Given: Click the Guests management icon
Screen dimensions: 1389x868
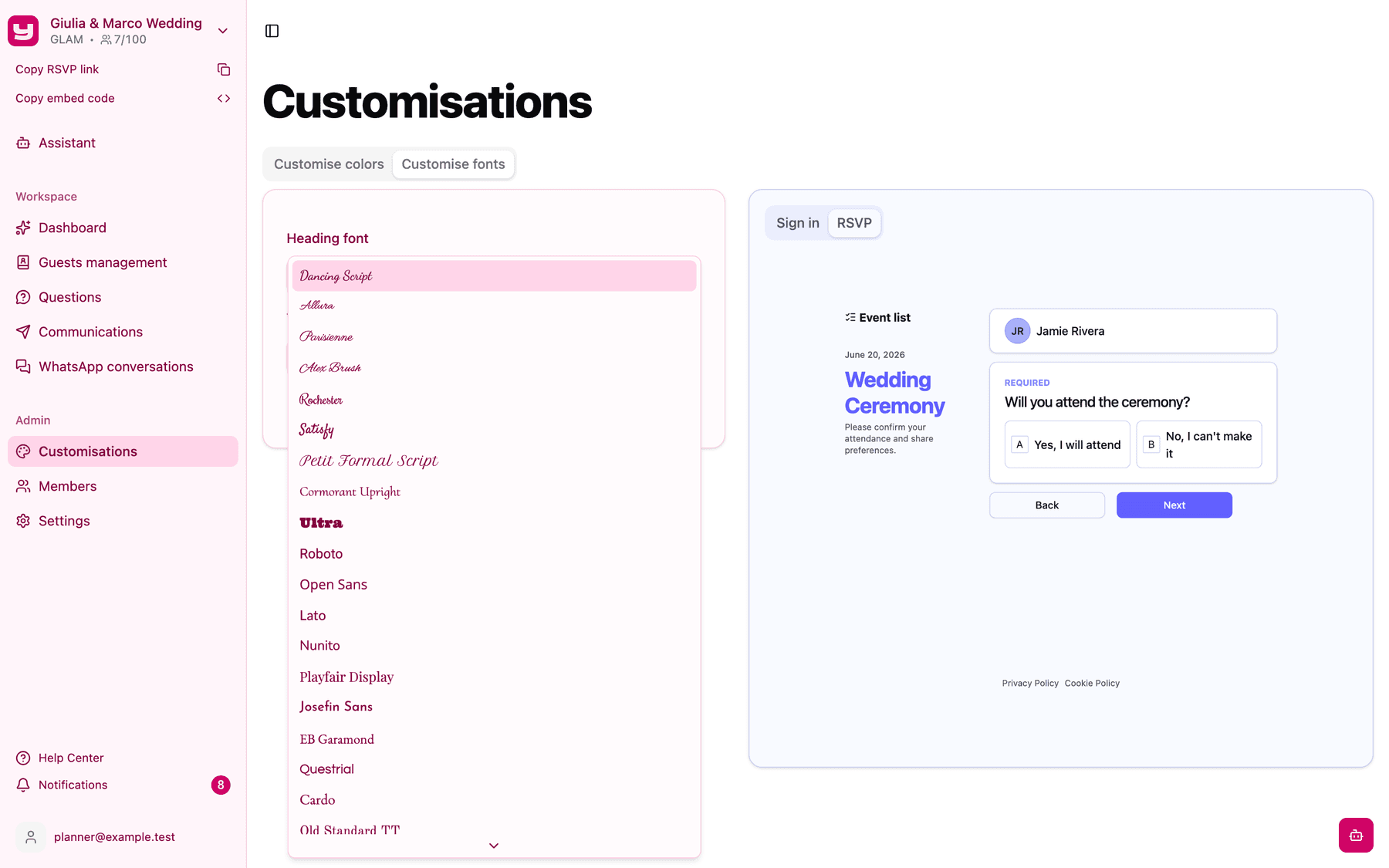Looking at the screenshot, I should pos(23,262).
